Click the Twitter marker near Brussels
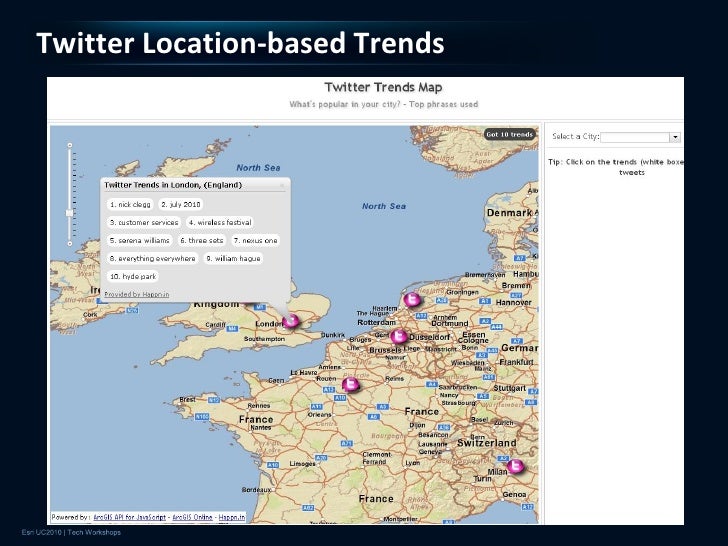Screen dimensions: 728x546 click(x=398, y=336)
